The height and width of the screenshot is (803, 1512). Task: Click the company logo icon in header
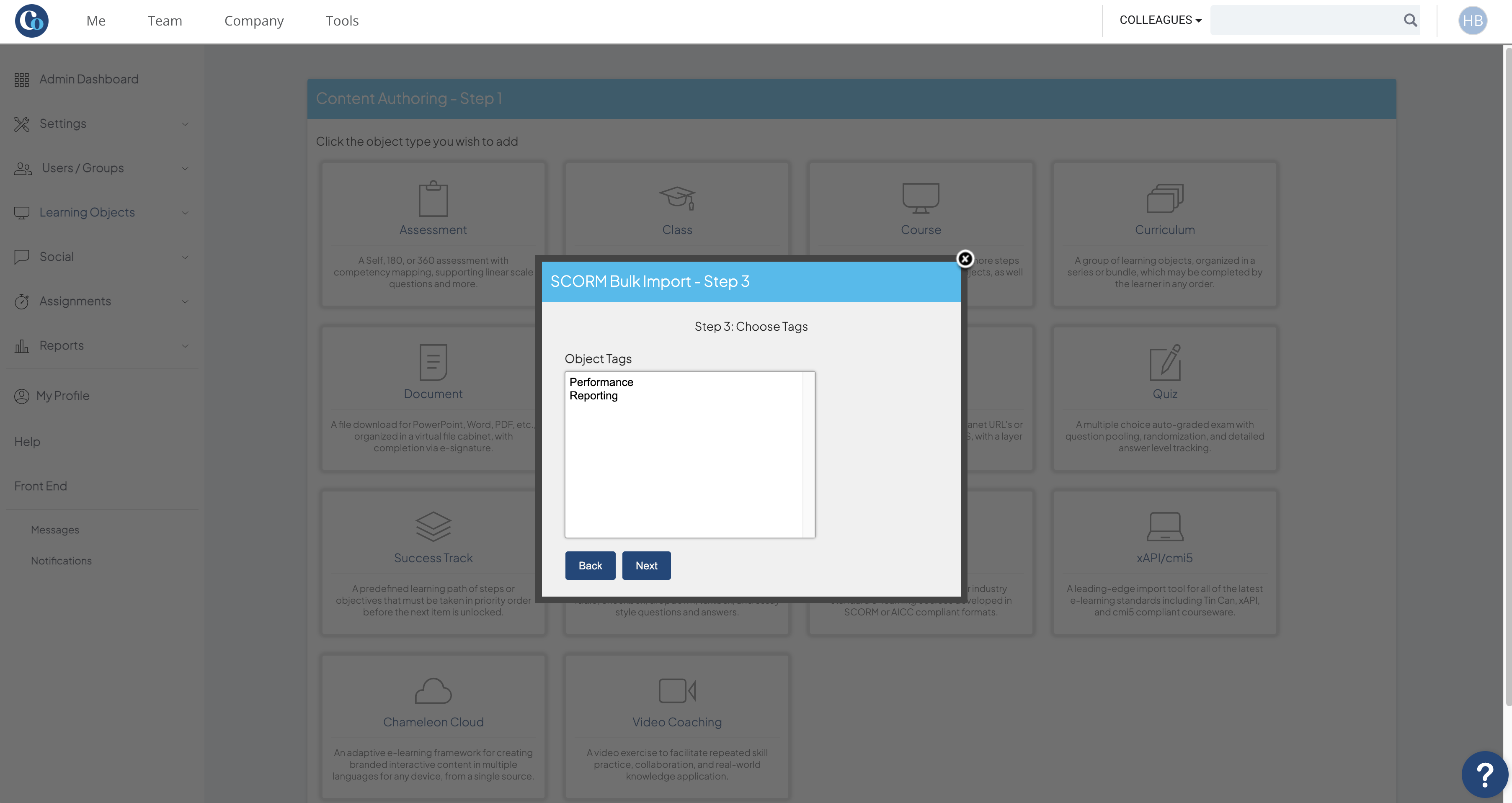click(x=32, y=21)
